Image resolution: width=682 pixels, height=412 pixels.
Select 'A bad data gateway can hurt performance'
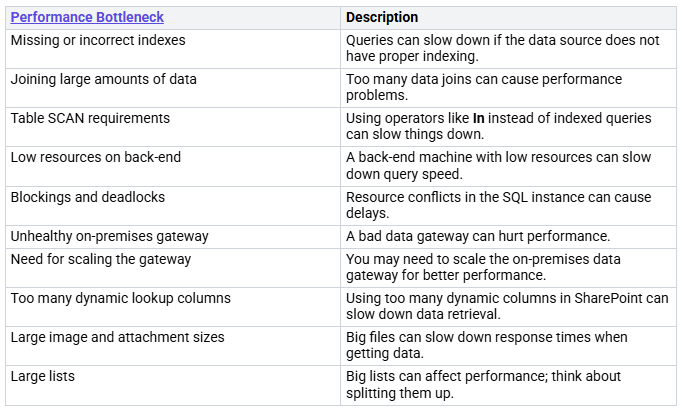point(477,236)
